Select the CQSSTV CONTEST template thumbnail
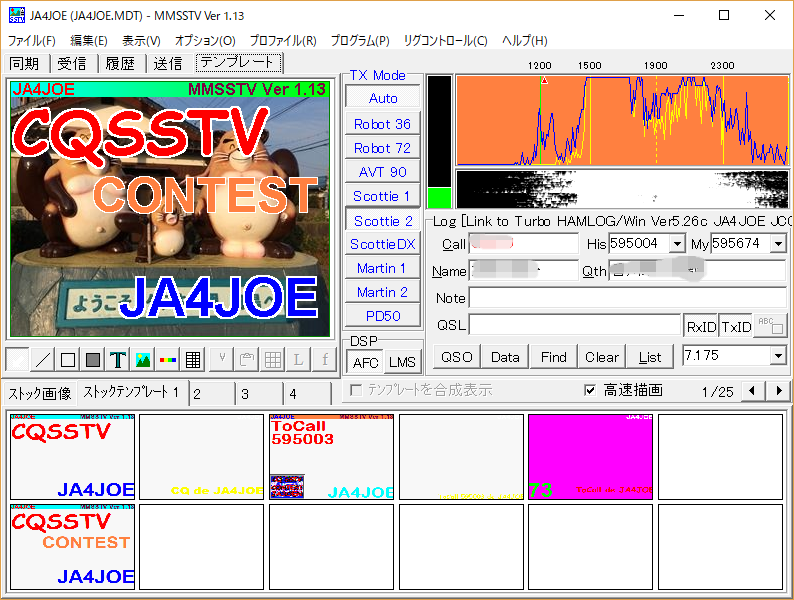This screenshot has width=794, height=600. click(x=72, y=547)
